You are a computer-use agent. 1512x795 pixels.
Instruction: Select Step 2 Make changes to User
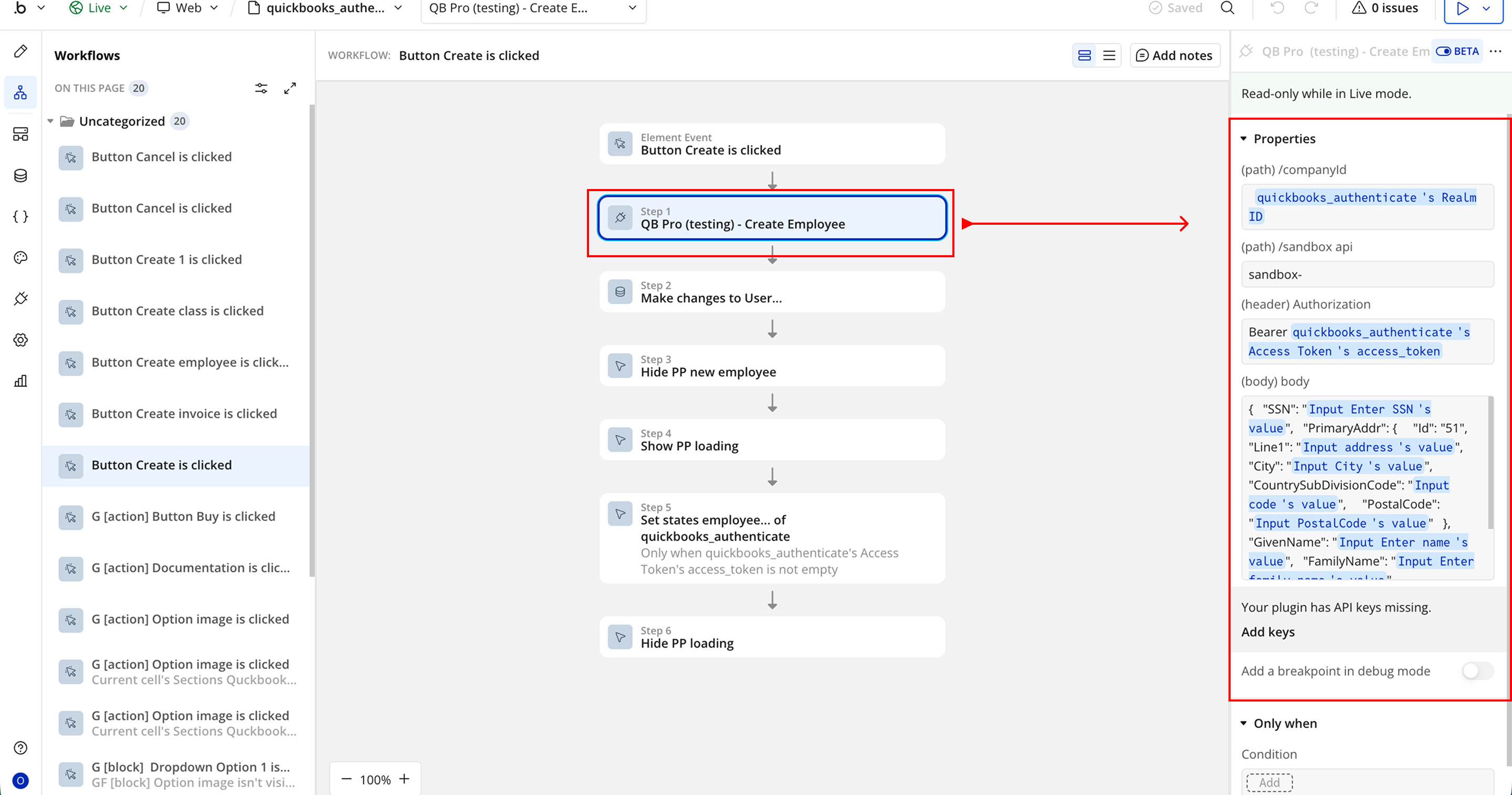[x=771, y=292]
